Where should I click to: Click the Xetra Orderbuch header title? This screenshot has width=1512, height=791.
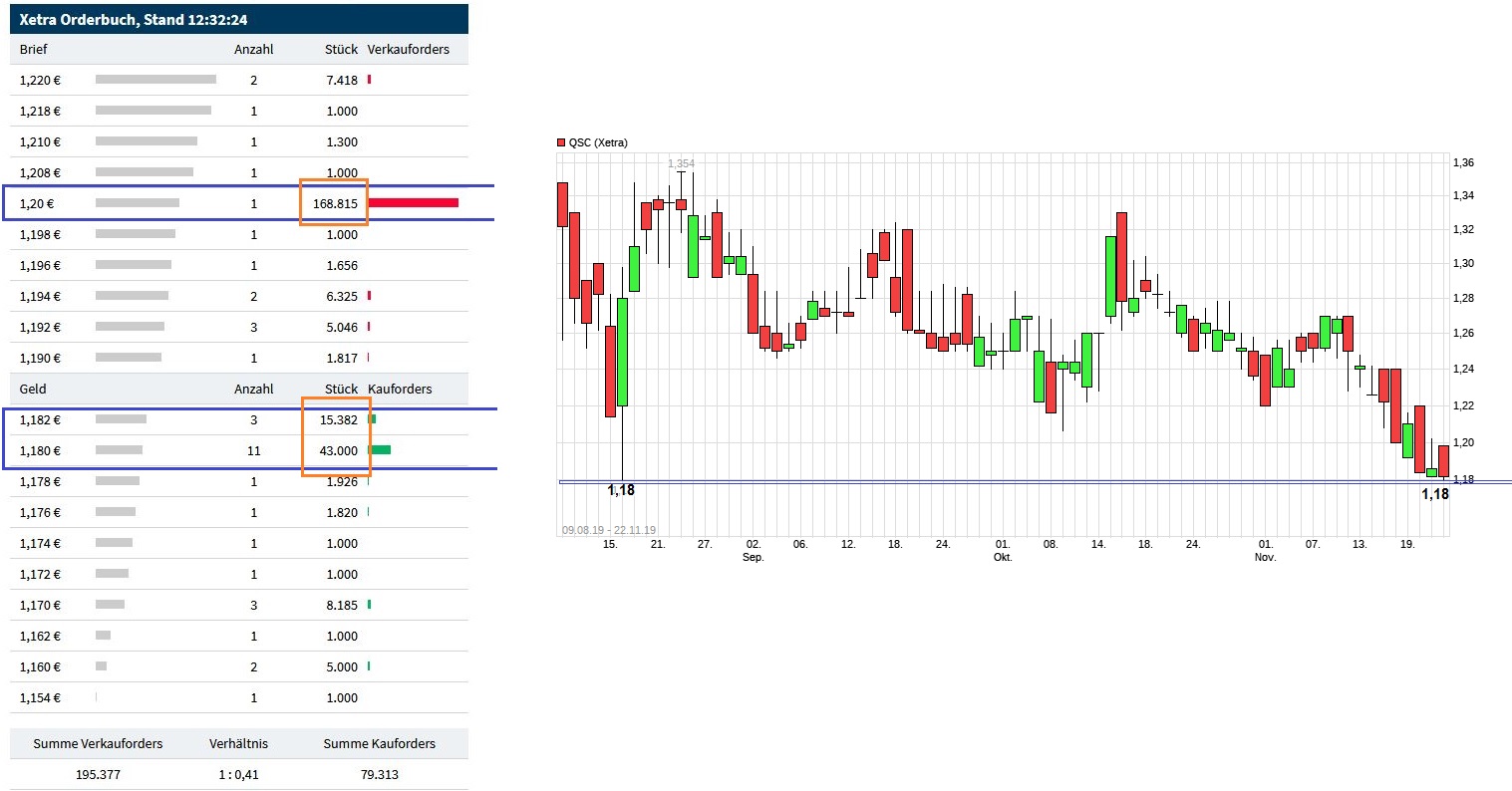coord(134,19)
